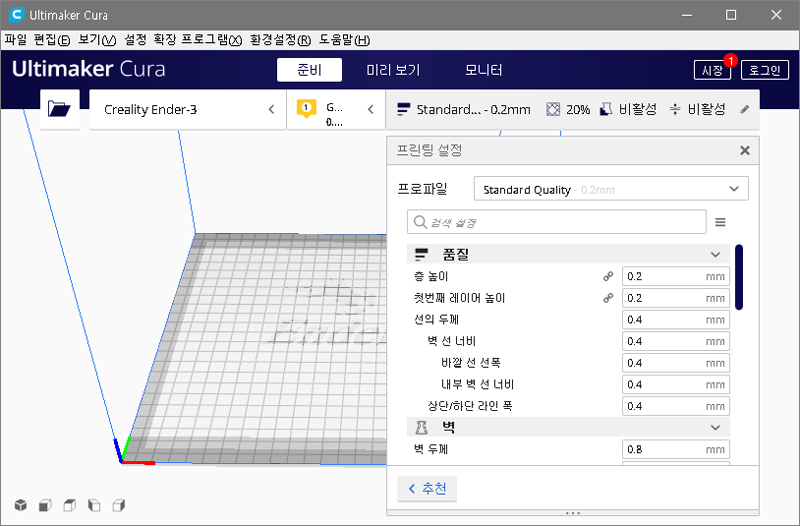Click the 벽 두께 value field

pos(676,449)
